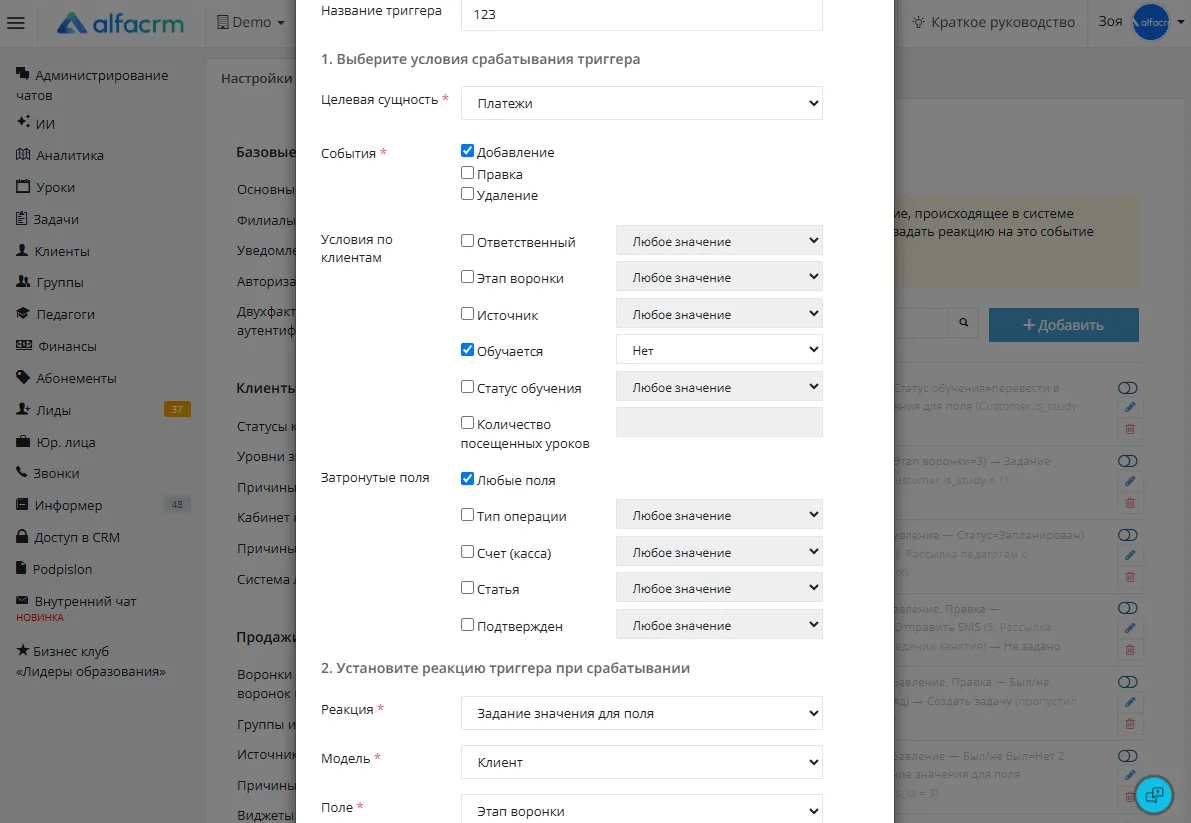
Task: Uncheck the Добавление event checkbox
Action: click(467, 151)
